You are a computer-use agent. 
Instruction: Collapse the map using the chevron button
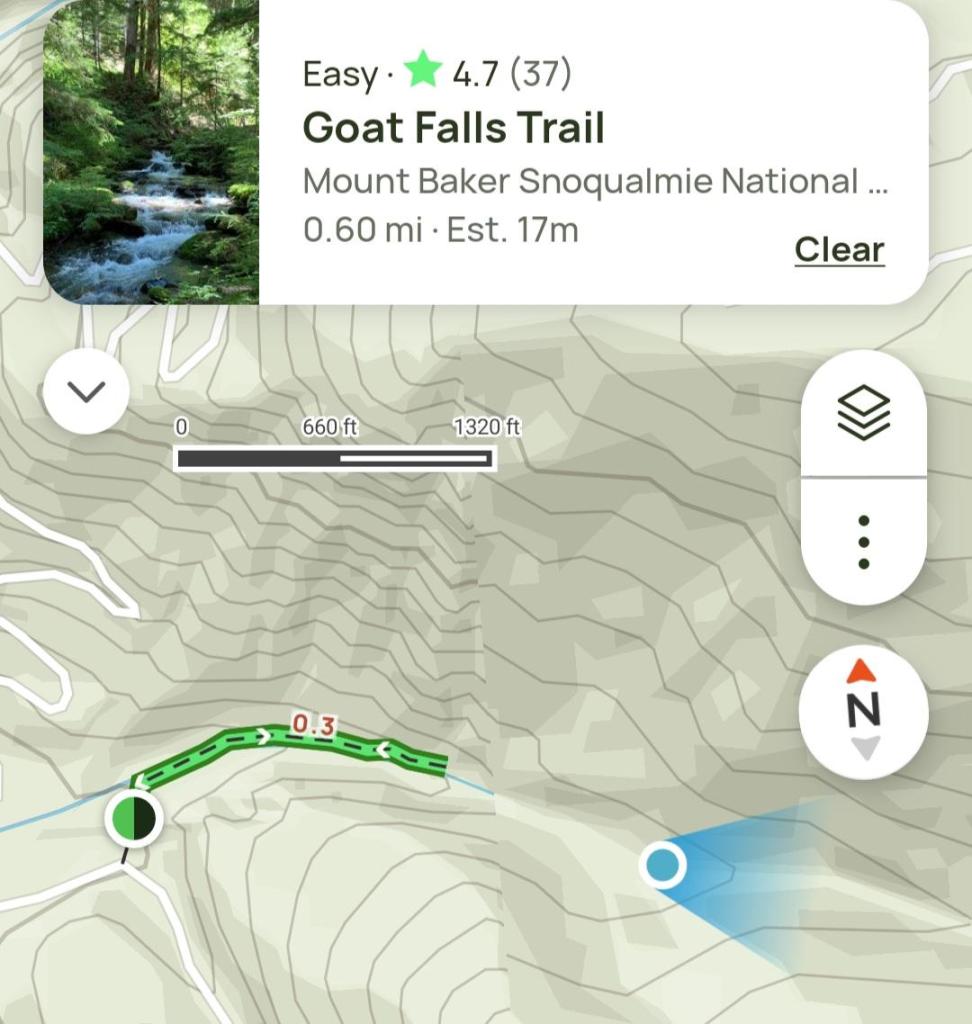click(x=86, y=392)
